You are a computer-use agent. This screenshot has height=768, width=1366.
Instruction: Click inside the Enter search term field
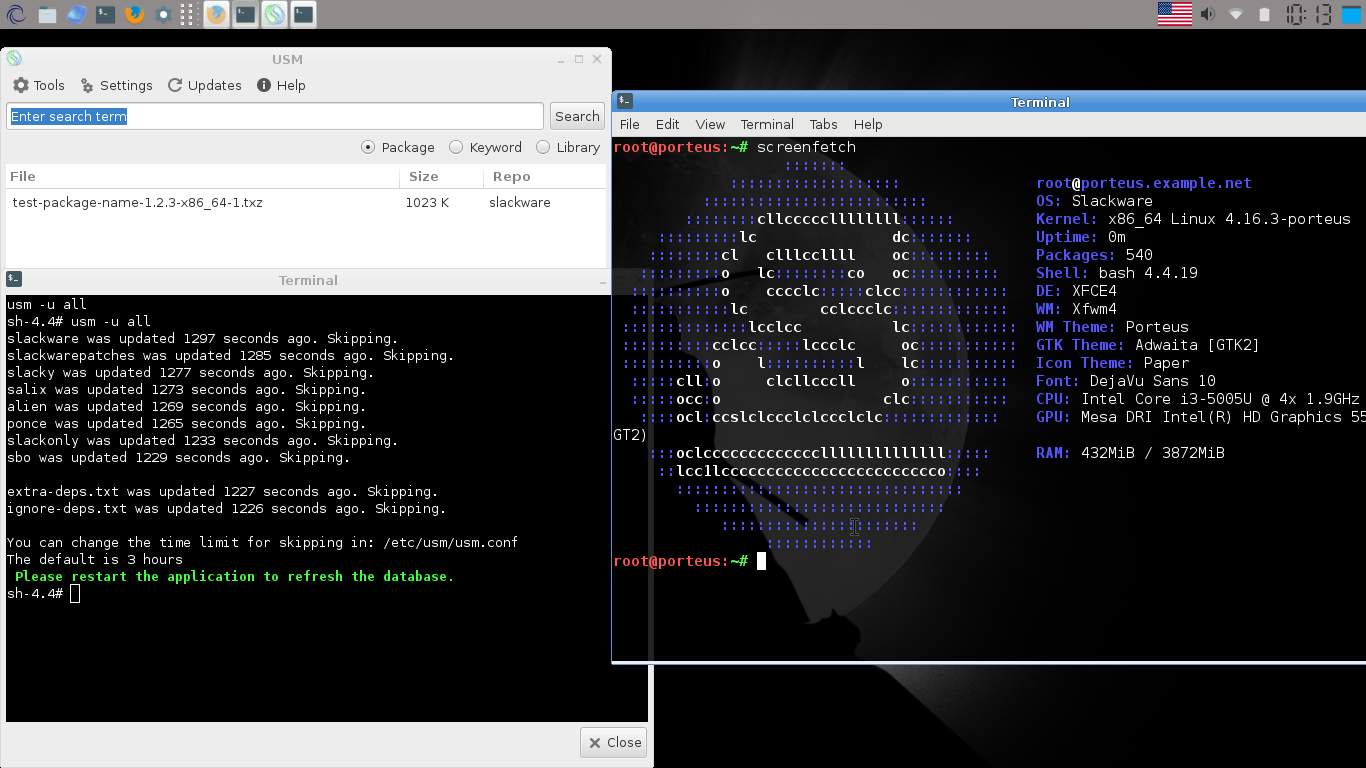(x=274, y=116)
